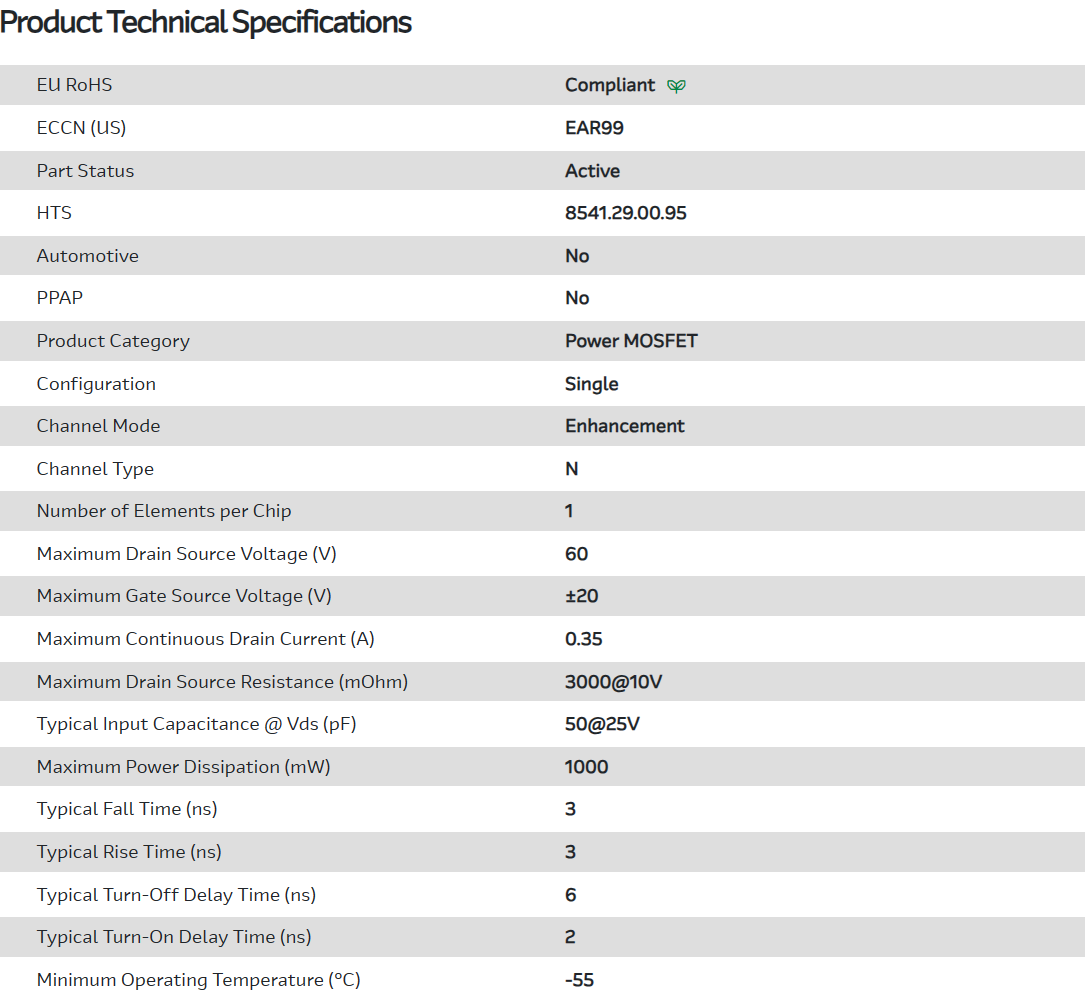Click the green leaf icon beside Compliant
The image size is (1085, 997).
click(x=677, y=86)
